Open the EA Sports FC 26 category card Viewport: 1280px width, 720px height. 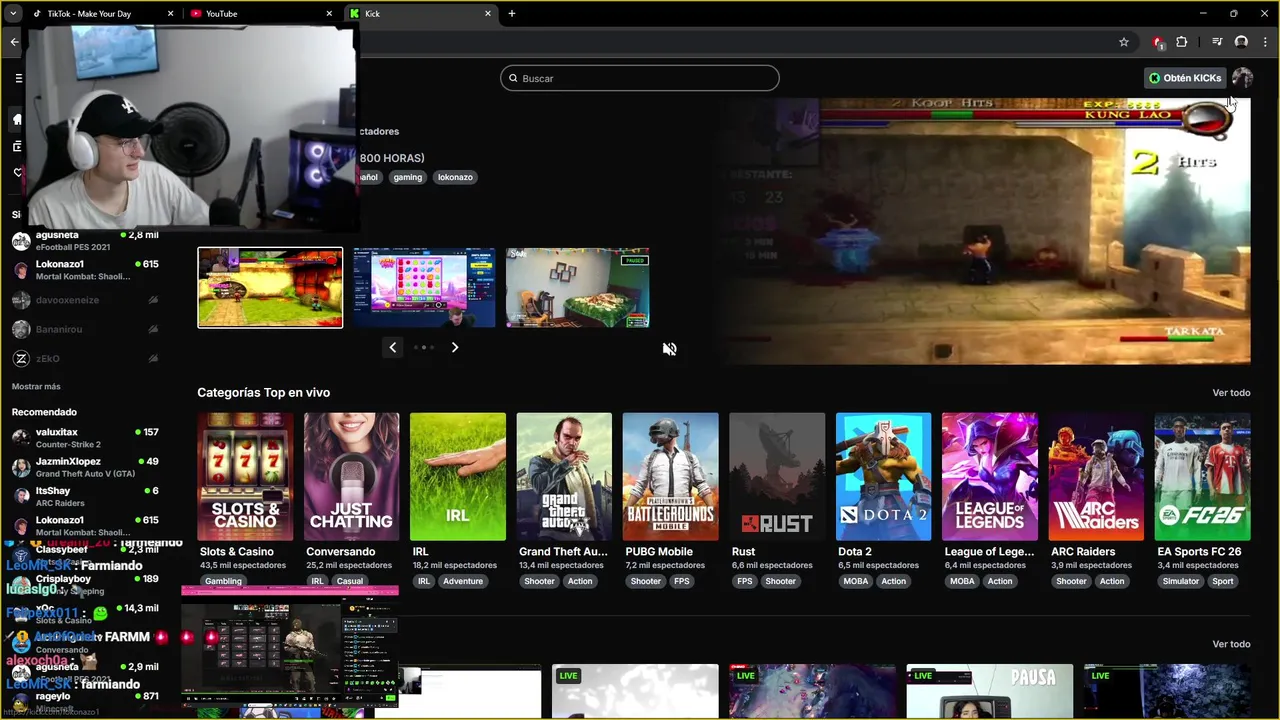[x=1202, y=477]
